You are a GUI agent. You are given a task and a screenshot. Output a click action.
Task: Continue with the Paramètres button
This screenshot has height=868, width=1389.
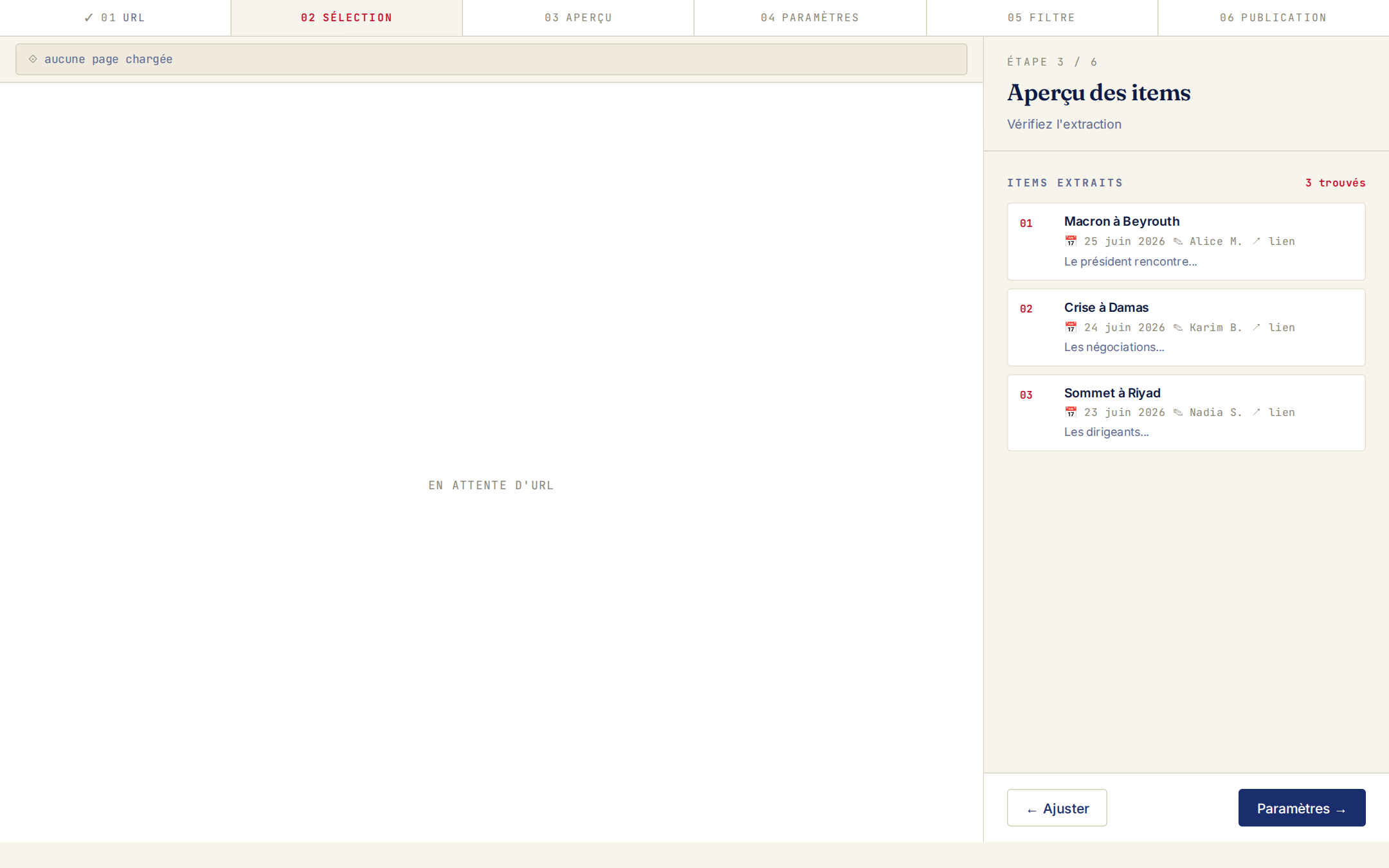point(1302,808)
